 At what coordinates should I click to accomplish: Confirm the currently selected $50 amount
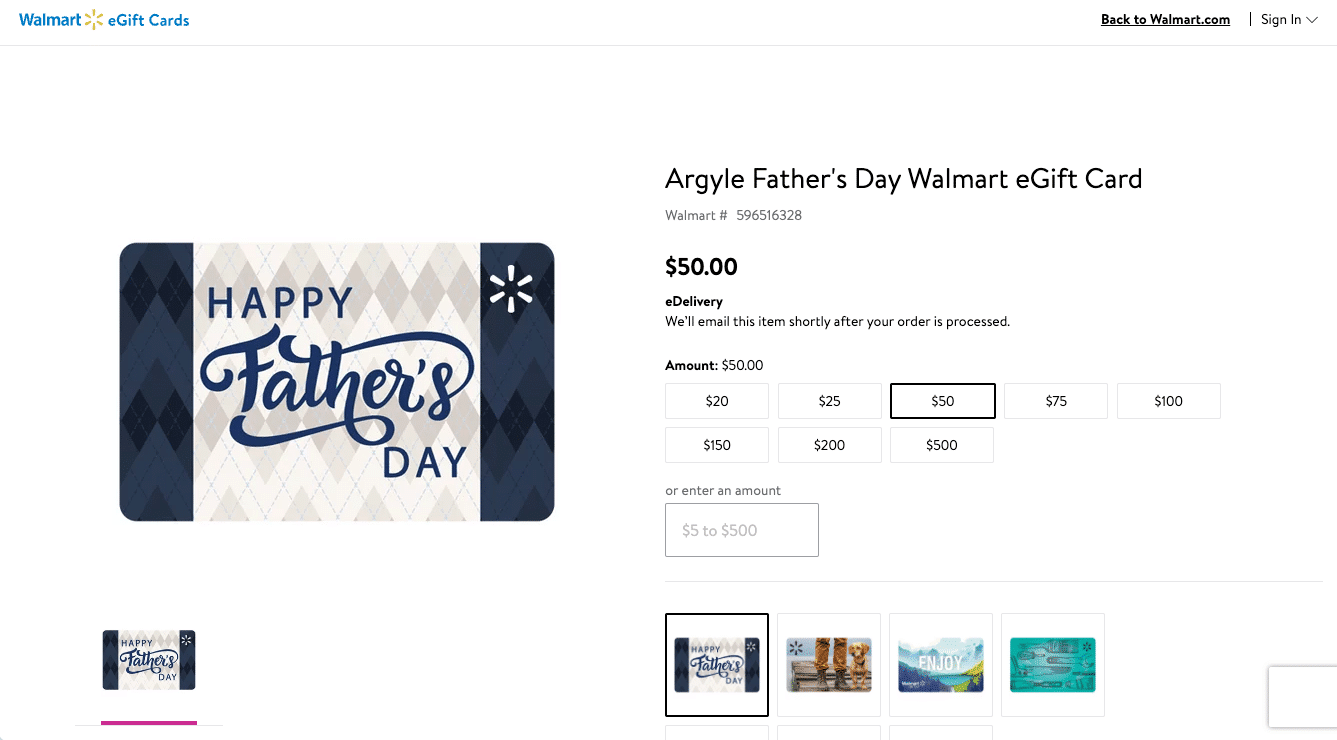(942, 400)
